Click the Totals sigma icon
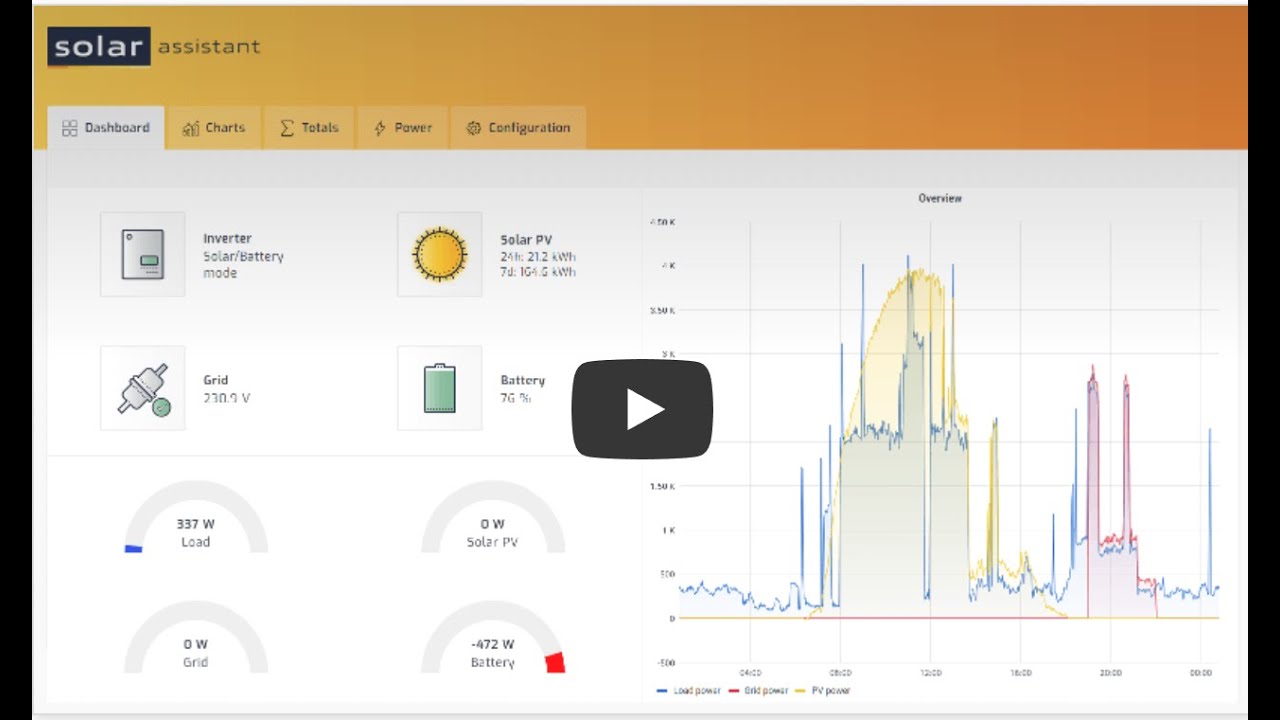Image resolution: width=1280 pixels, height=720 pixels. (x=287, y=128)
